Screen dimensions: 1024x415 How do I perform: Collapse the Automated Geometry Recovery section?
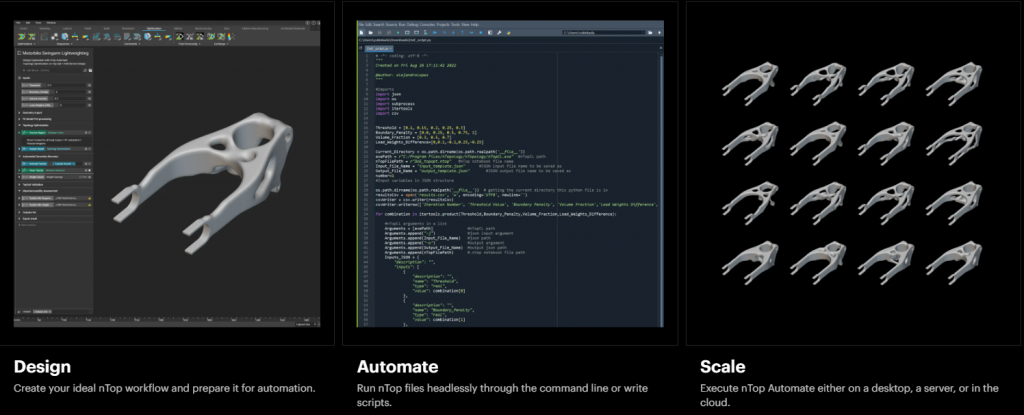(19, 156)
